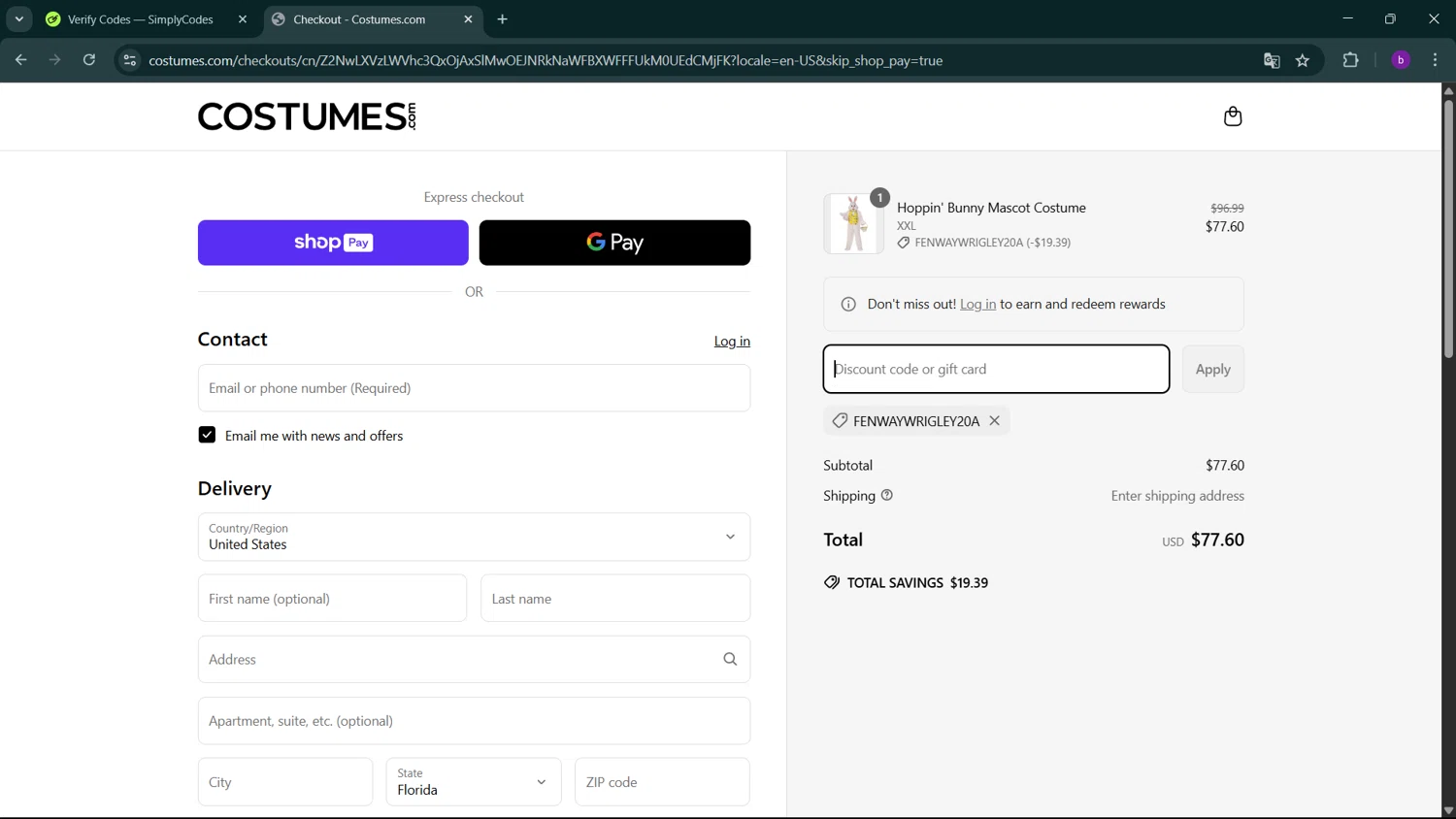This screenshot has height=819, width=1456.
Task: Click the Total Savings tag icon
Action: click(x=832, y=583)
